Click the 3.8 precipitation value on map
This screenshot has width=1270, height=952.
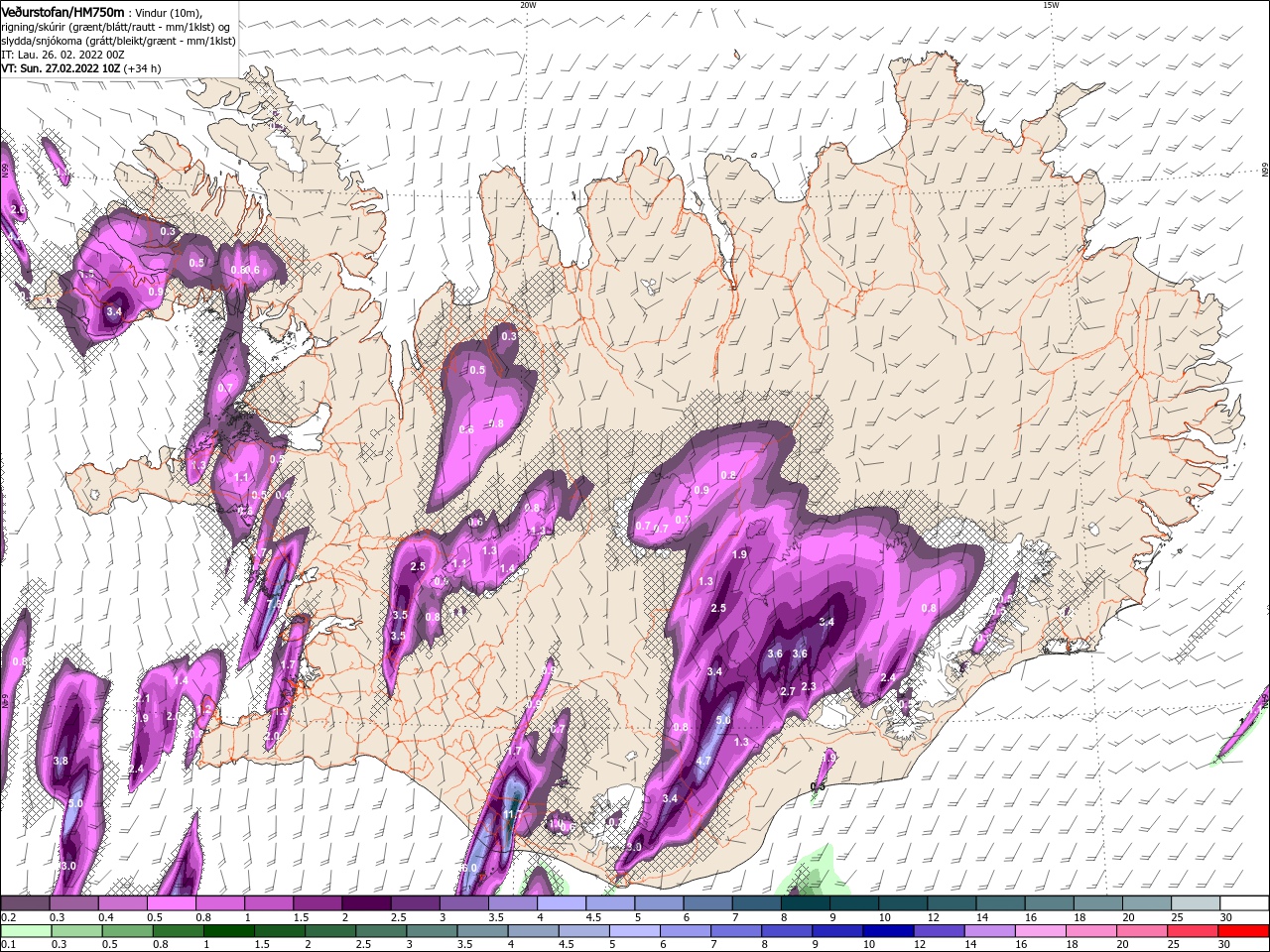tap(61, 762)
